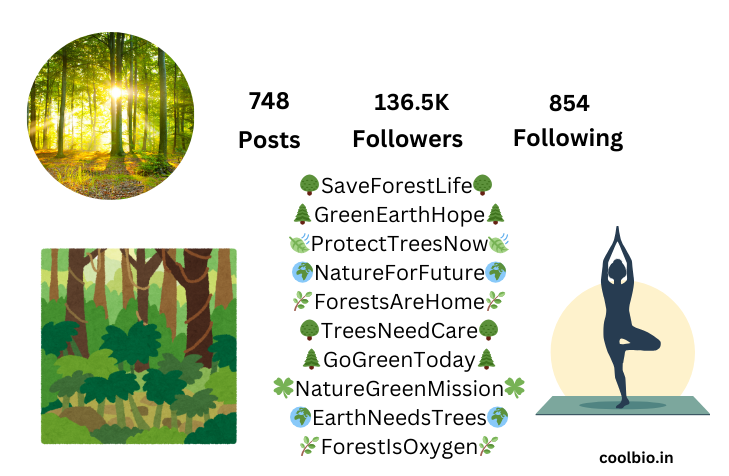Select the SaveForestLife bio text

coord(396,185)
